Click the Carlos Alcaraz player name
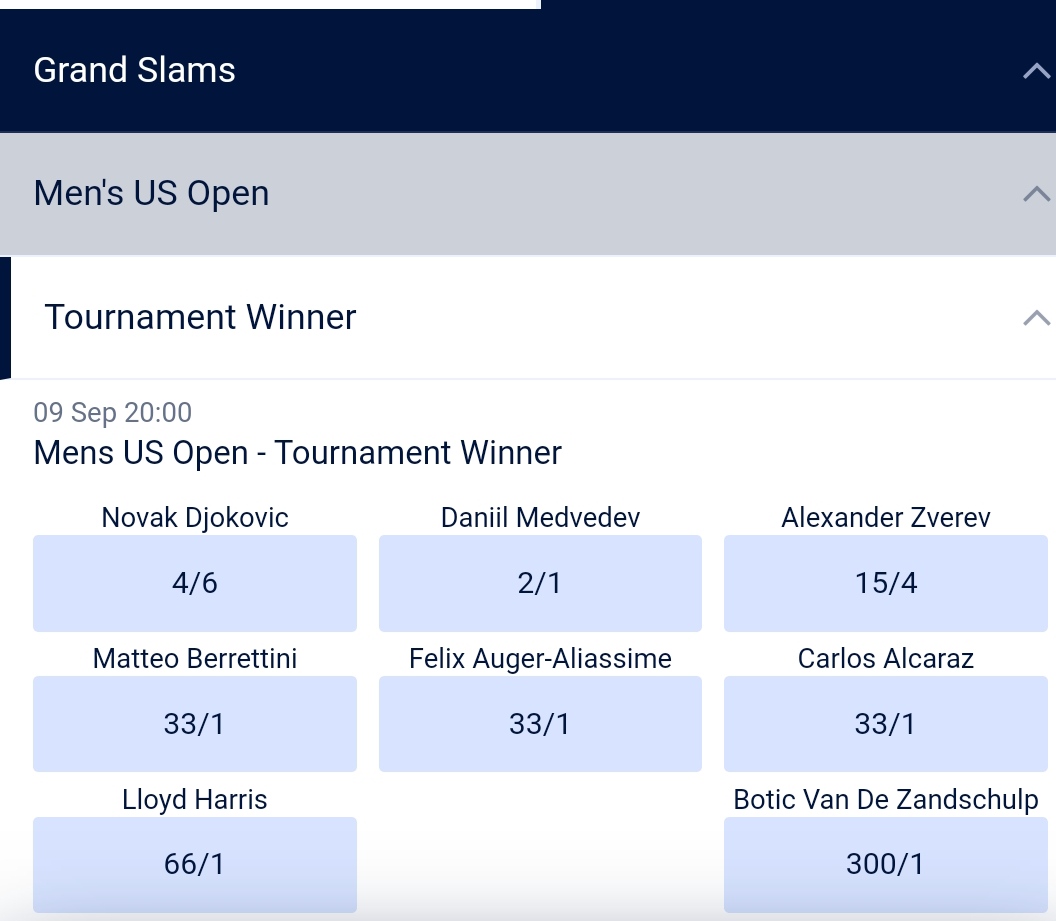This screenshot has width=1056, height=921. pyautogui.click(x=886, y=659)
